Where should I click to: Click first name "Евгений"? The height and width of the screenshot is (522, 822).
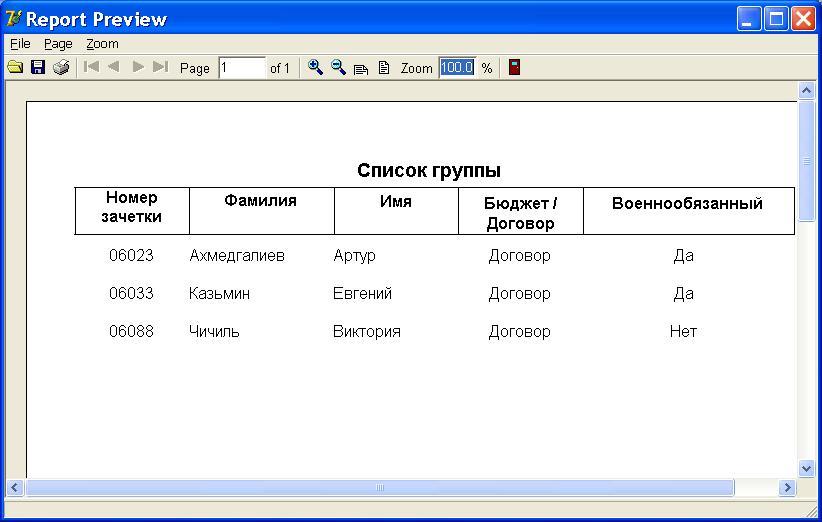(x=362, y=293)
